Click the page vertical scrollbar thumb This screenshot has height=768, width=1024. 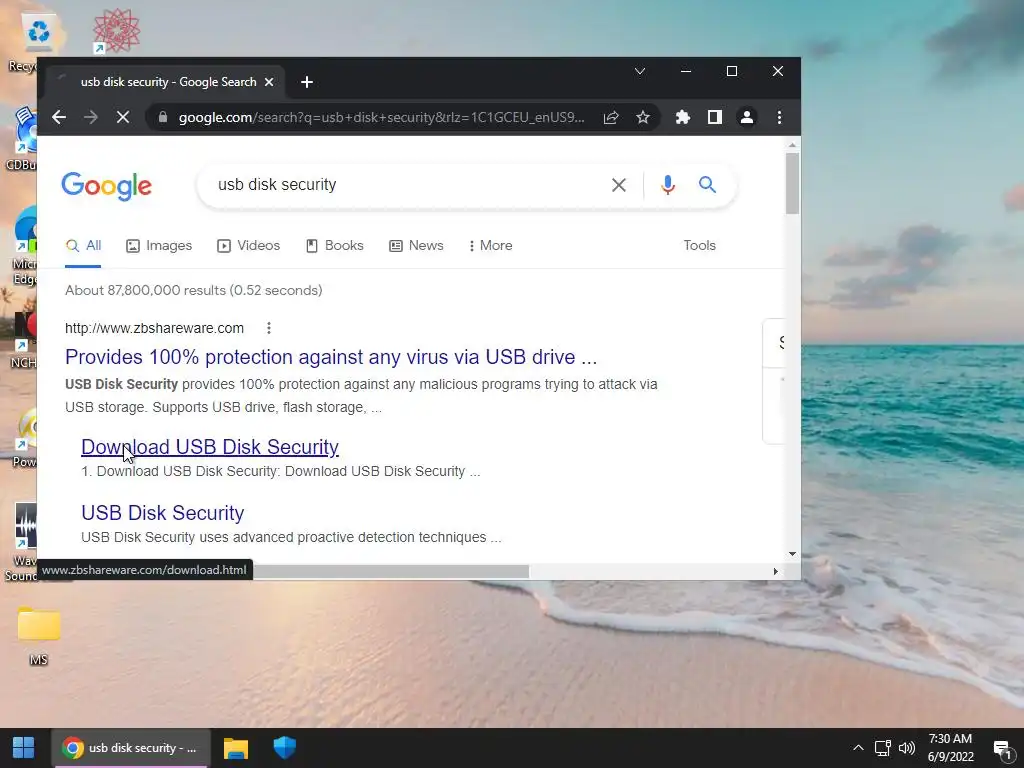point(792,183)
